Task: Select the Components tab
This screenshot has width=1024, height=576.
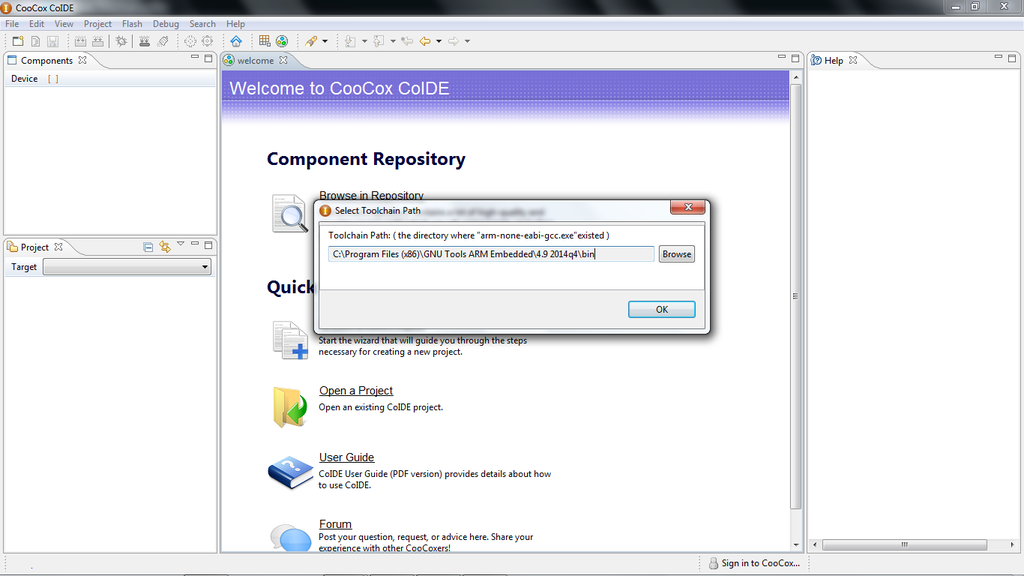Action: [x=46, y=60]
